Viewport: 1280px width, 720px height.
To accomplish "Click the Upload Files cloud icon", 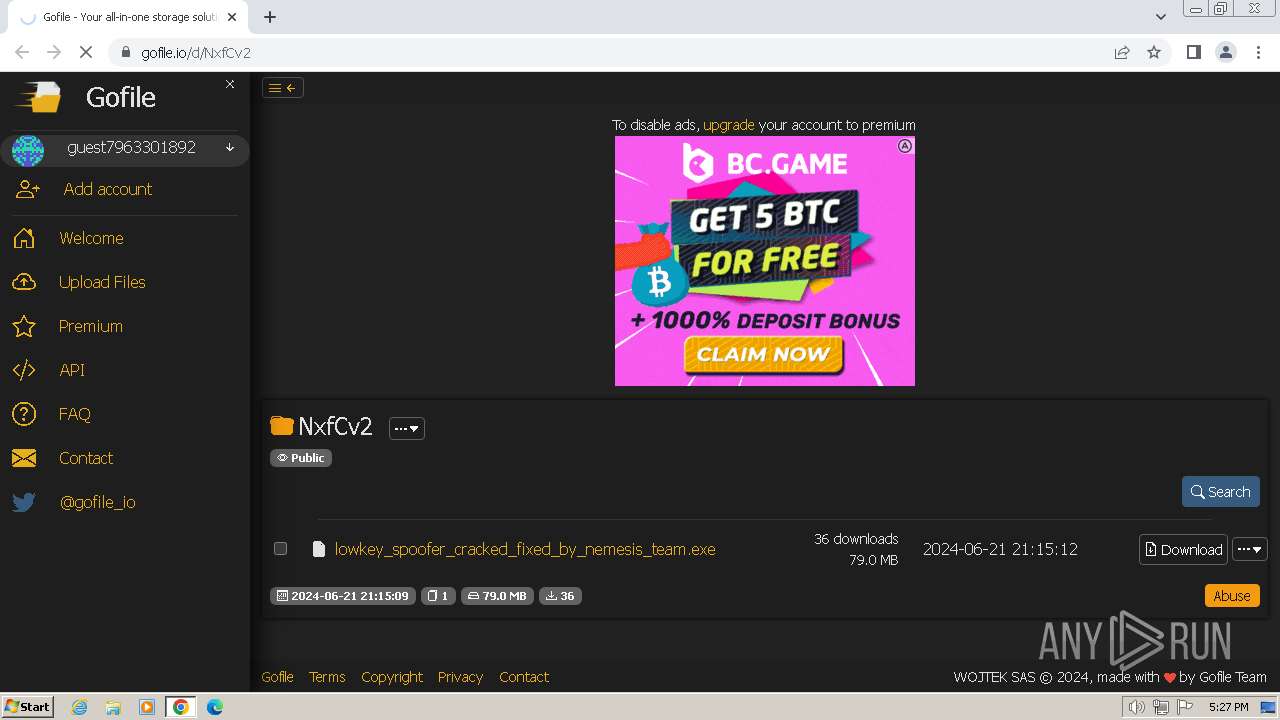I will (24, 282).
